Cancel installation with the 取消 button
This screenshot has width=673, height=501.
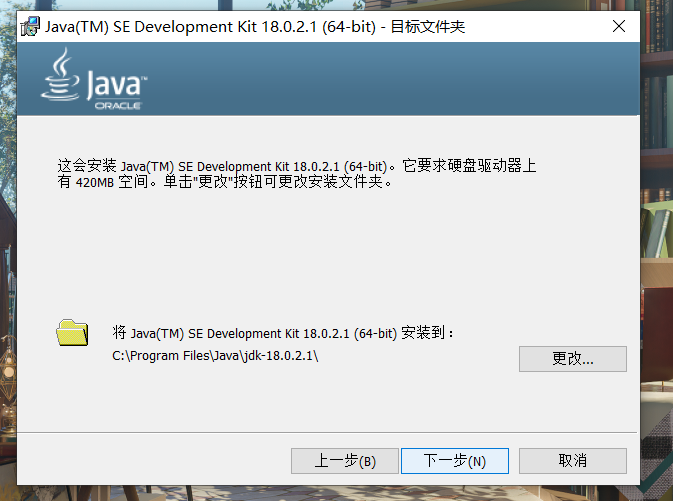point(573,461)
